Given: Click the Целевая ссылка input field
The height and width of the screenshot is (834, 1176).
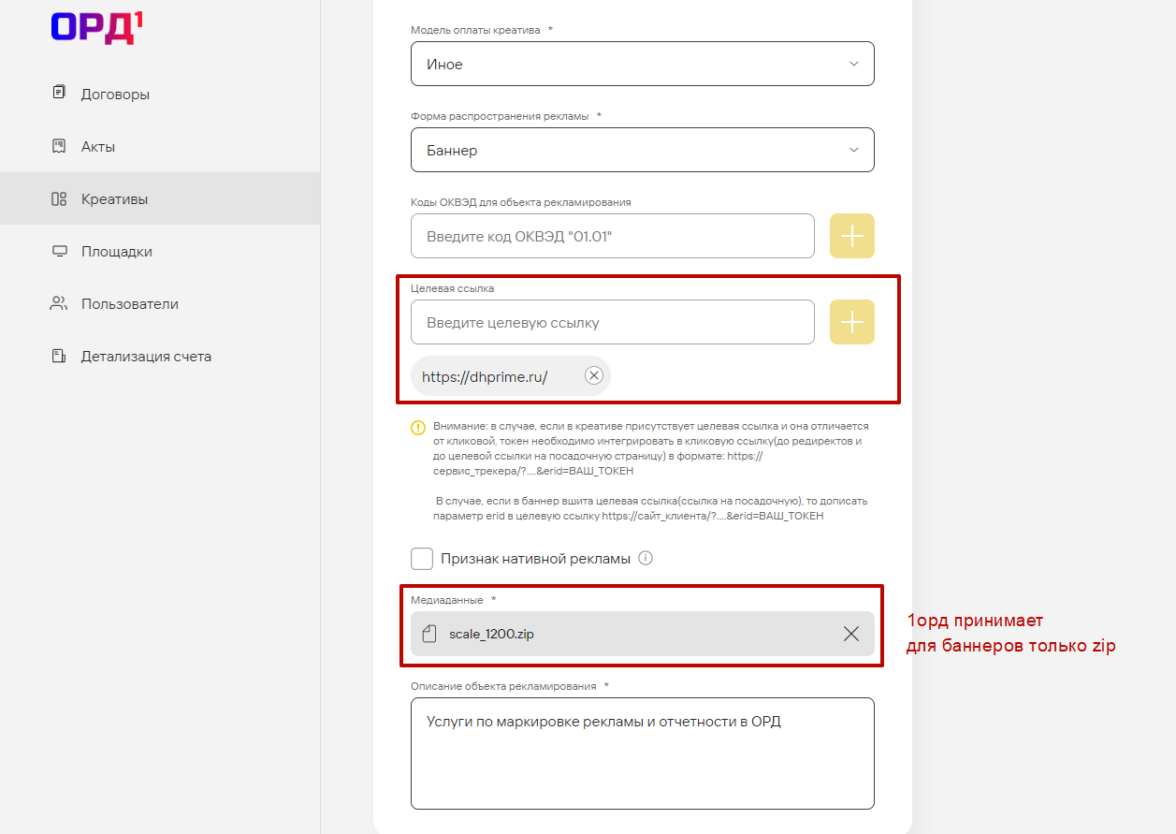Looking at the screenshot, I should click(x=612, y=322).
